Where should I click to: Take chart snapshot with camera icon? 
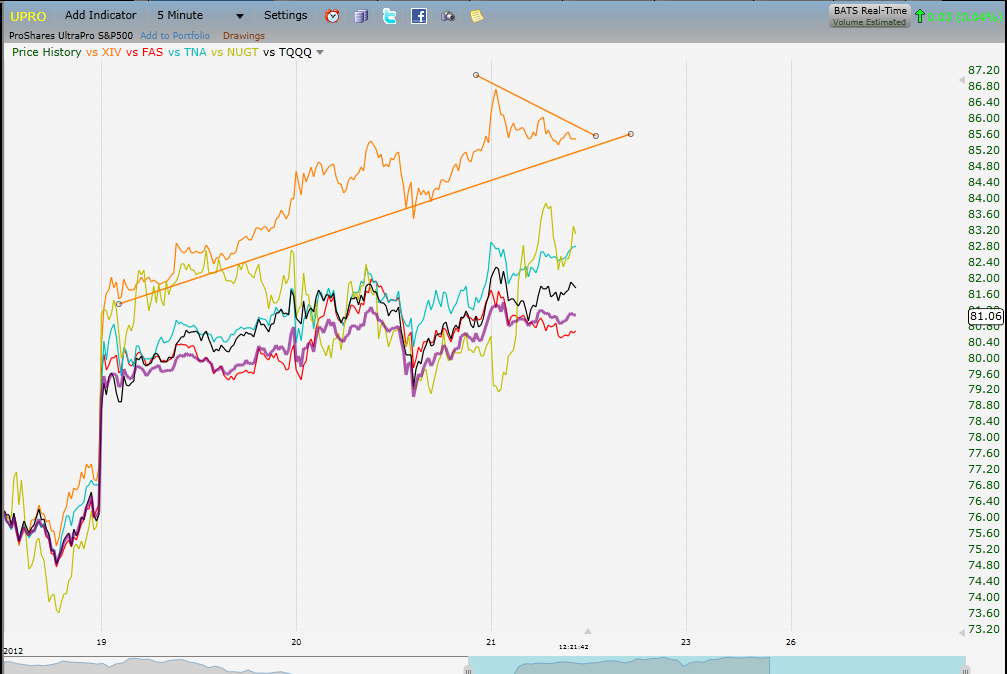[x=448, y=16]
